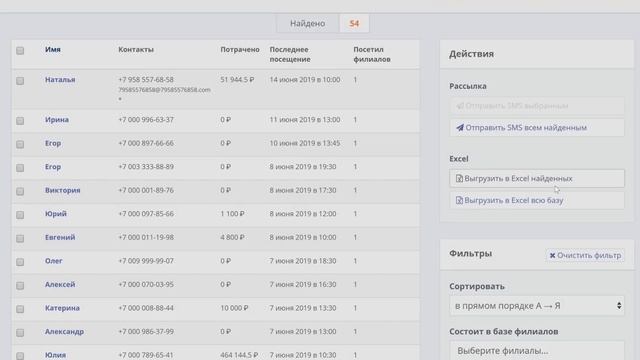Tick the checkbox for Катерина
The width and height of the screenshot is (640, 360).
(20, 309)
